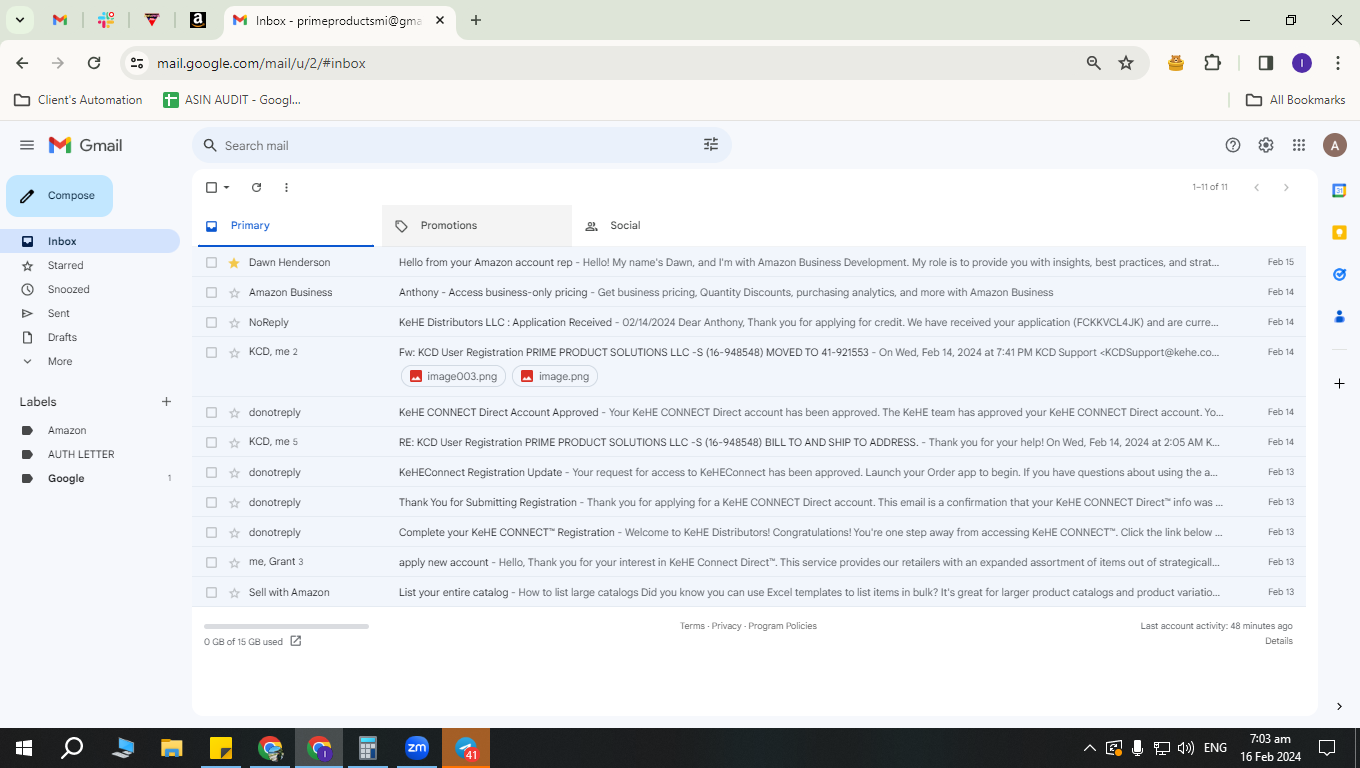The width and height of the screenshot is (1360, 768).
Task: Open the Snoozed folder
Action: point(69,289)
